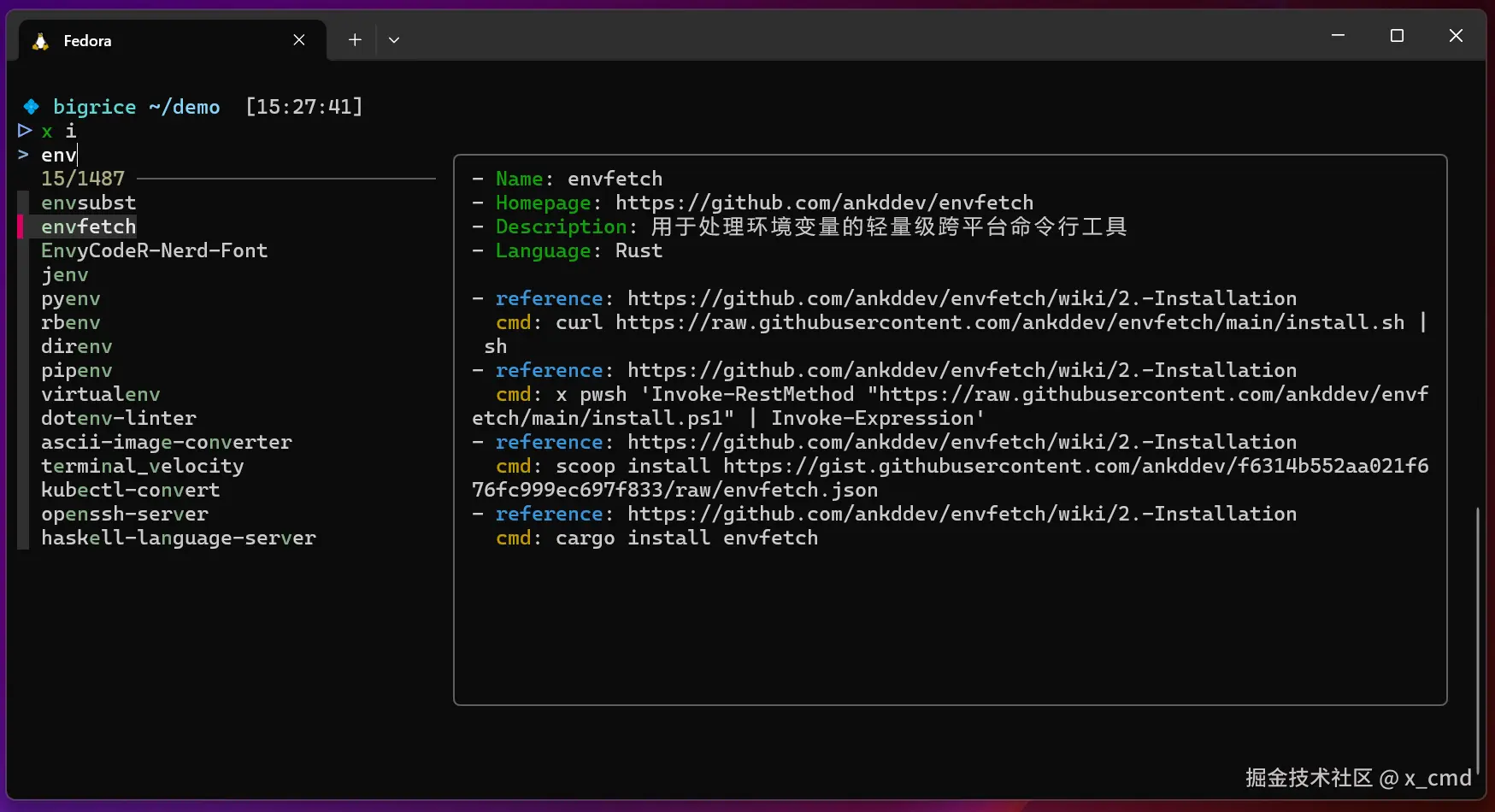This screenshot has width=1495, height=812.
Task: Select ascii-image-converter in the list
Action: pyautogui.click(x=167, y=442)
